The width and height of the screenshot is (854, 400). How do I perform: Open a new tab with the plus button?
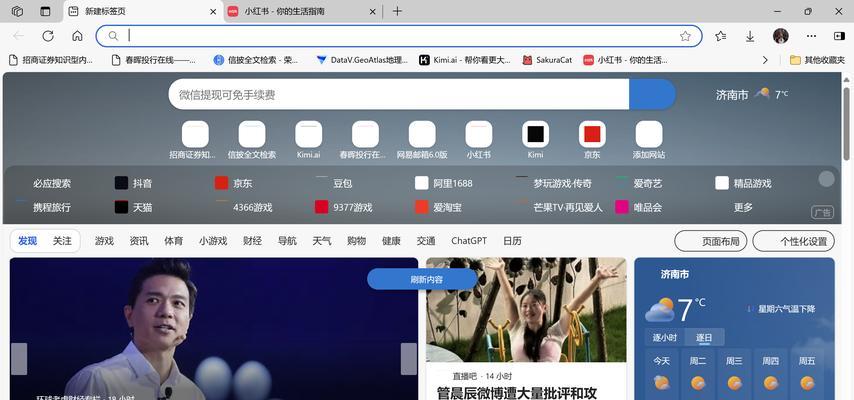coord(397,11)
